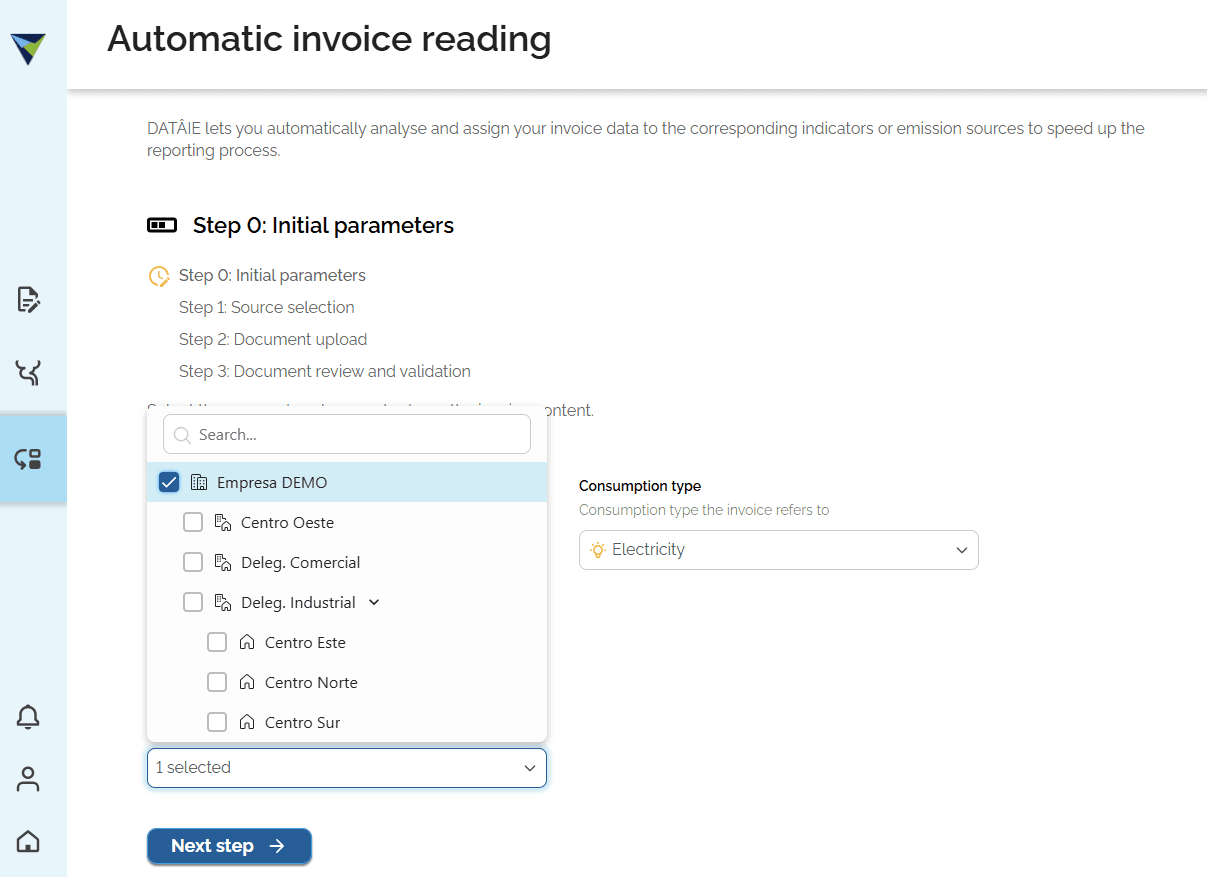Click the building icon next to Empresa DEMO
Image resolution: width=1207 pixels, height=877 pixels.
199,482
